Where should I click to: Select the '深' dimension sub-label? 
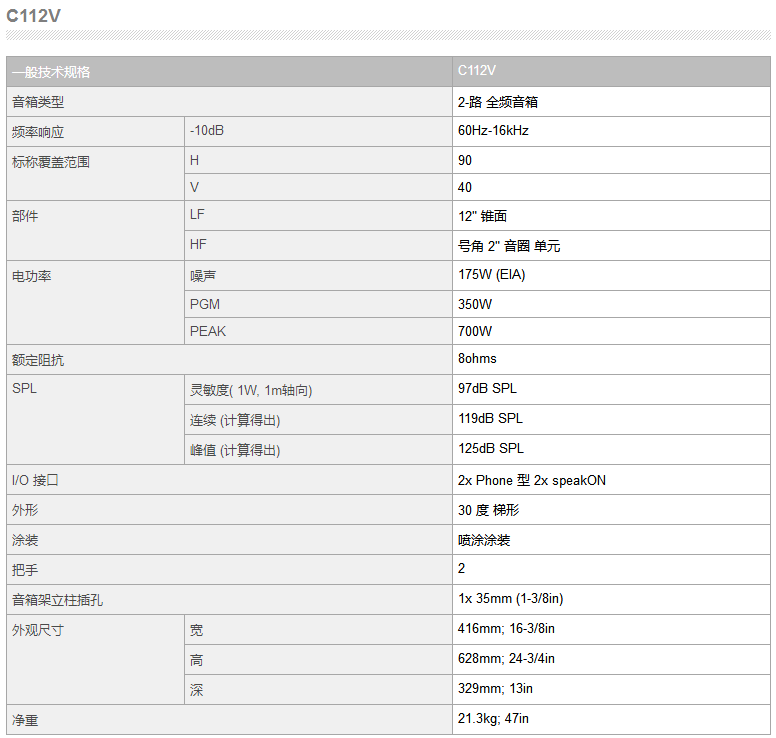196,690
